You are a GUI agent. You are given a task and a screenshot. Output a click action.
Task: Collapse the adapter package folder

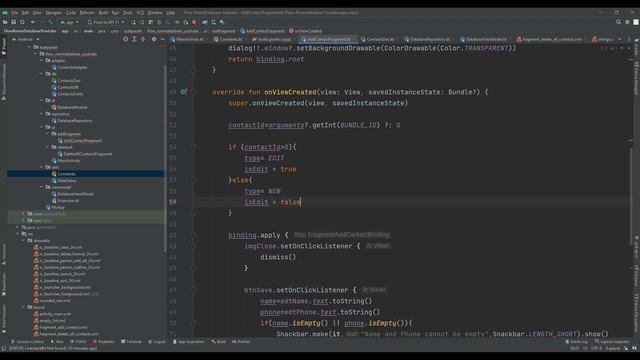[42, 60]
